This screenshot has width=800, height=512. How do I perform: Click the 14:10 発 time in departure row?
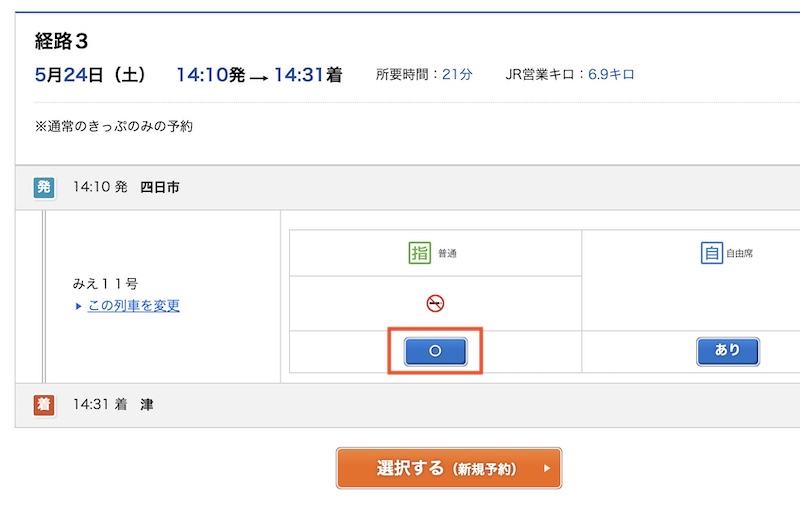(x=100, y=187)
